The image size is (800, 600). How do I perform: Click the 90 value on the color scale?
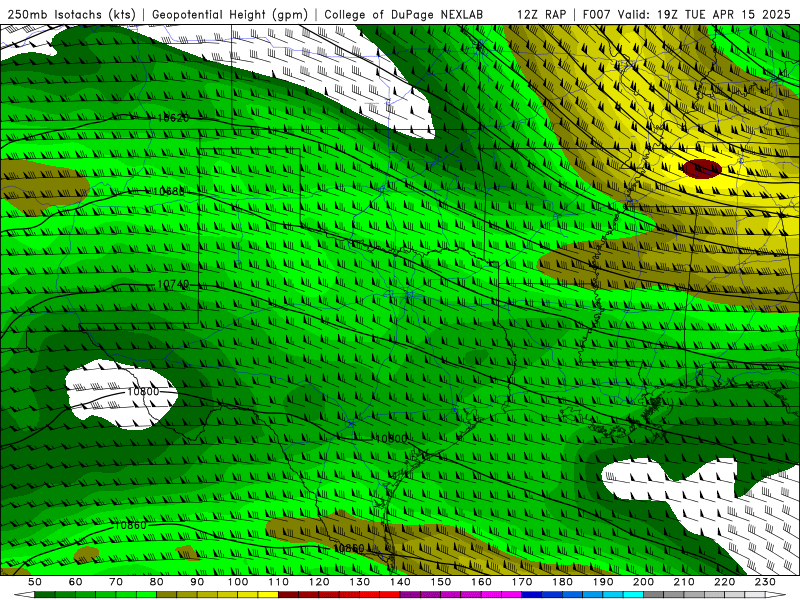[197, 582]
